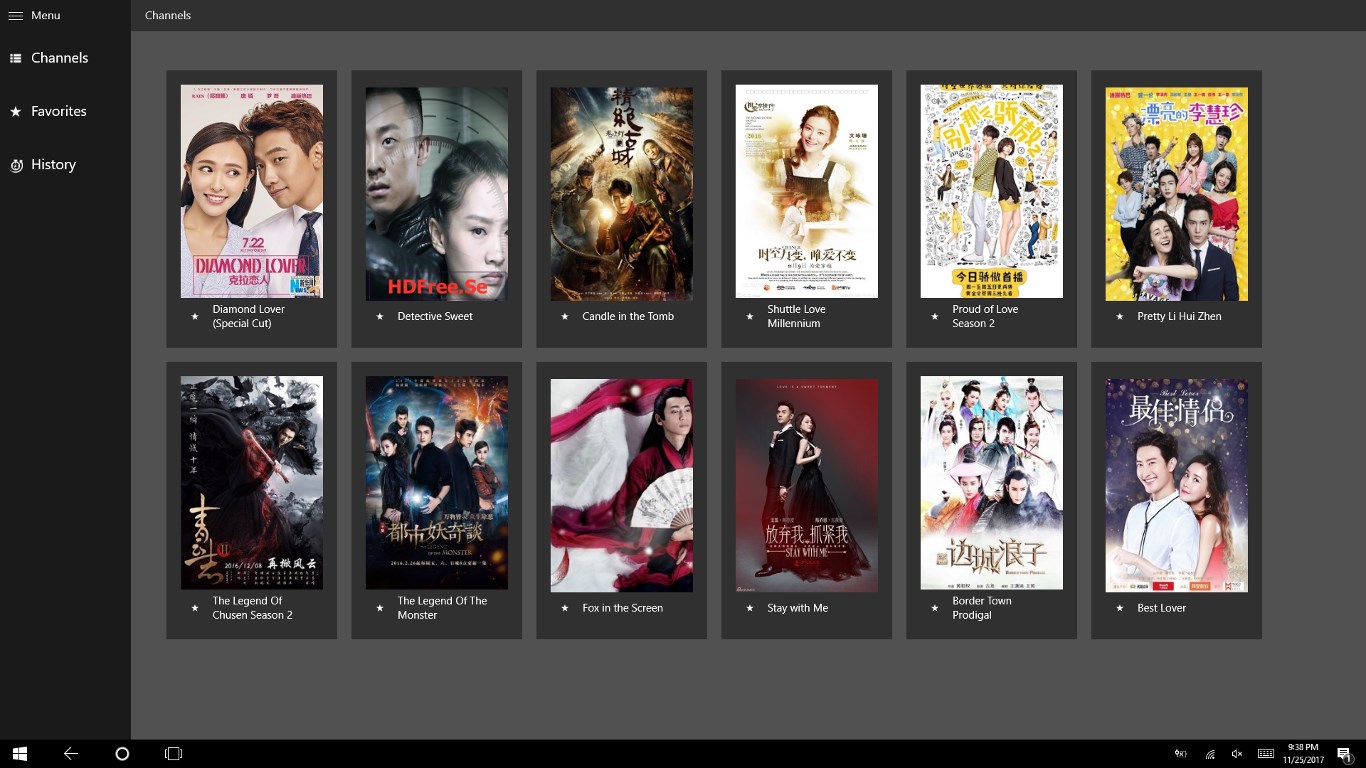Open Border Town Prodigal poster
The image size is (1366, 768).
(992, 483)
